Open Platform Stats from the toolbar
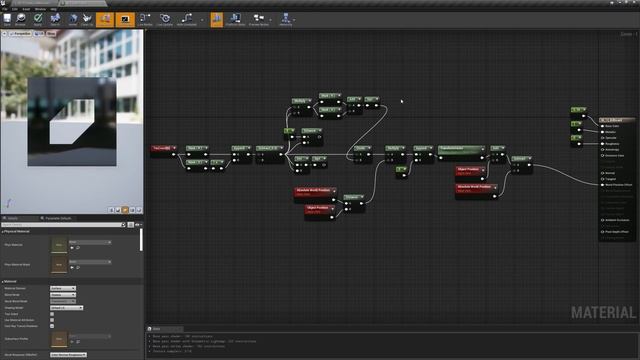Viewport: 640px width, 360px height. 235,19
